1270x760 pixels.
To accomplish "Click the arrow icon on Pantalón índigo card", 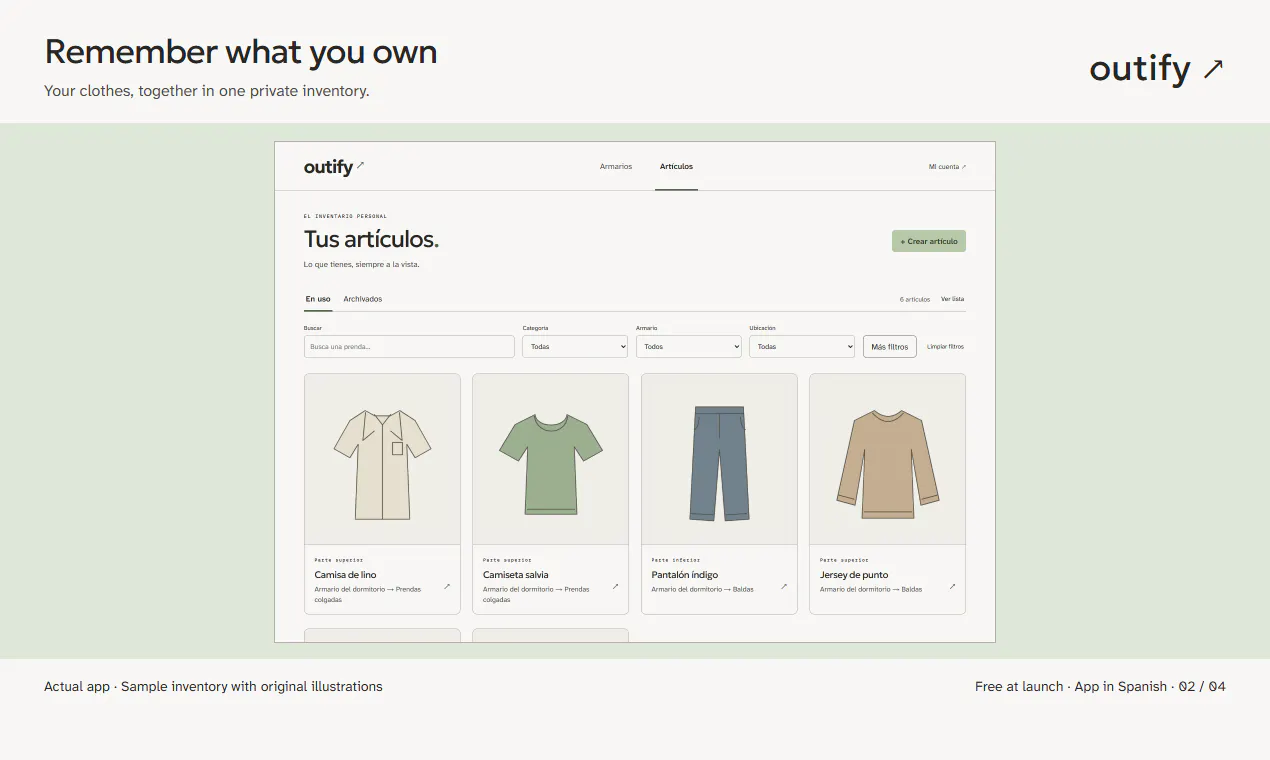I will (x=784, y=587).
